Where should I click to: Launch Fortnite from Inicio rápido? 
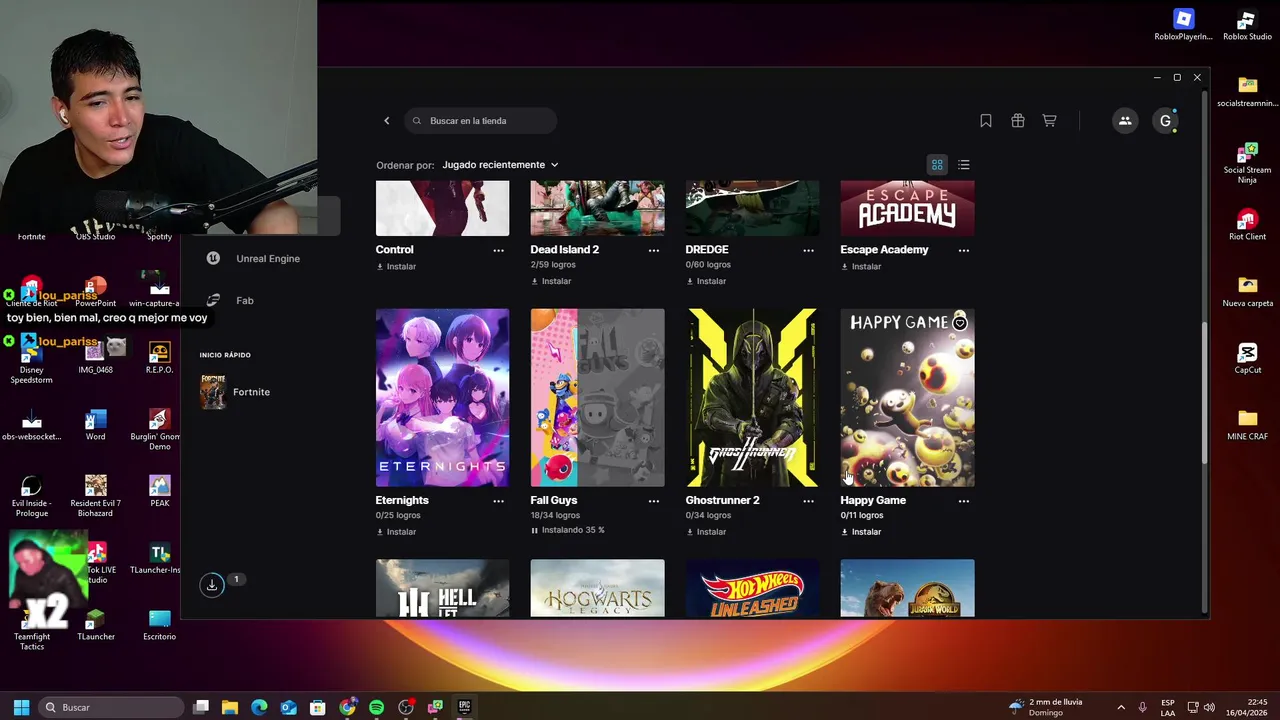(236, 392)
